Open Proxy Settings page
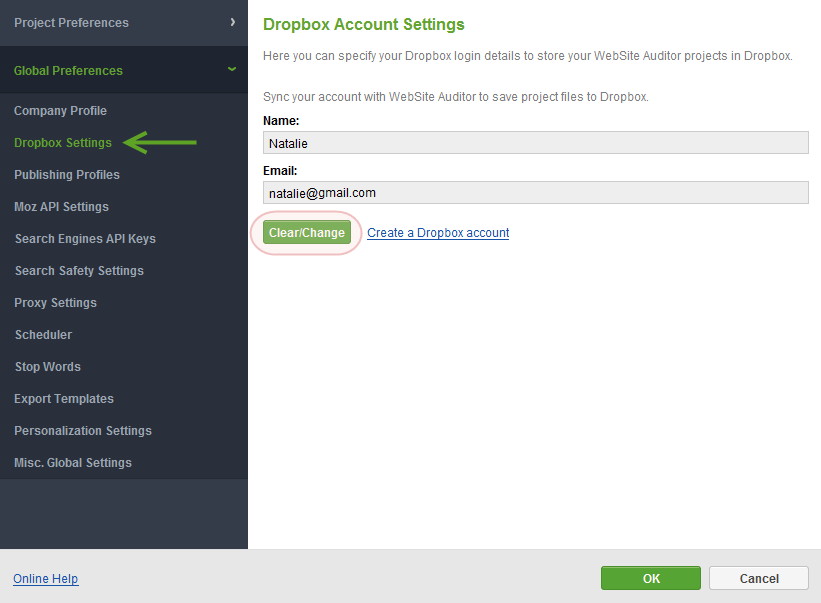The image size is (821, 603). (56, 303)
